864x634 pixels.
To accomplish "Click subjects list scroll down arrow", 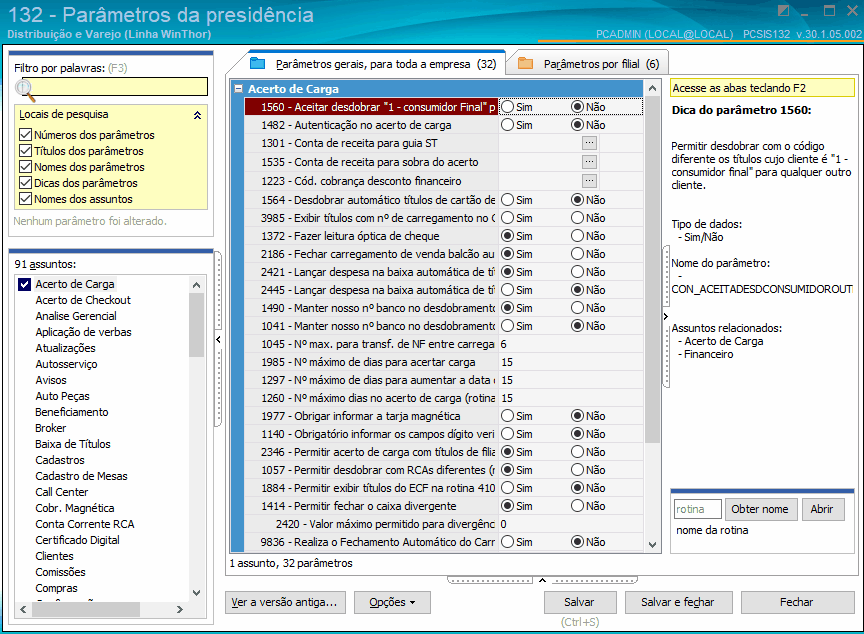I will (x=197, y=593).
